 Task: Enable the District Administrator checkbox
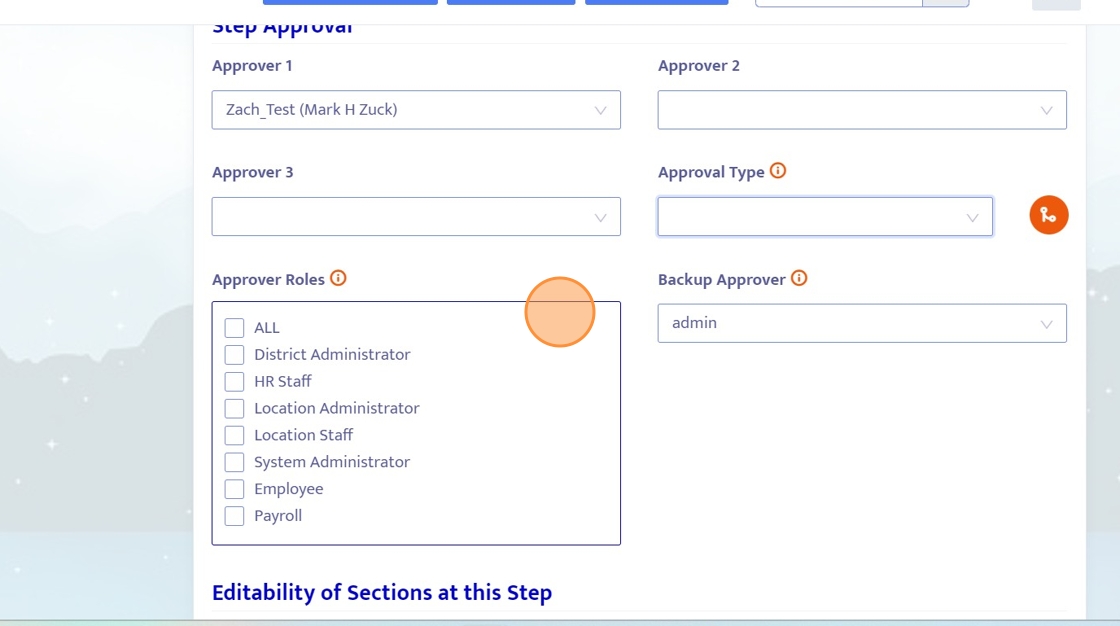(x=234, y=354)
